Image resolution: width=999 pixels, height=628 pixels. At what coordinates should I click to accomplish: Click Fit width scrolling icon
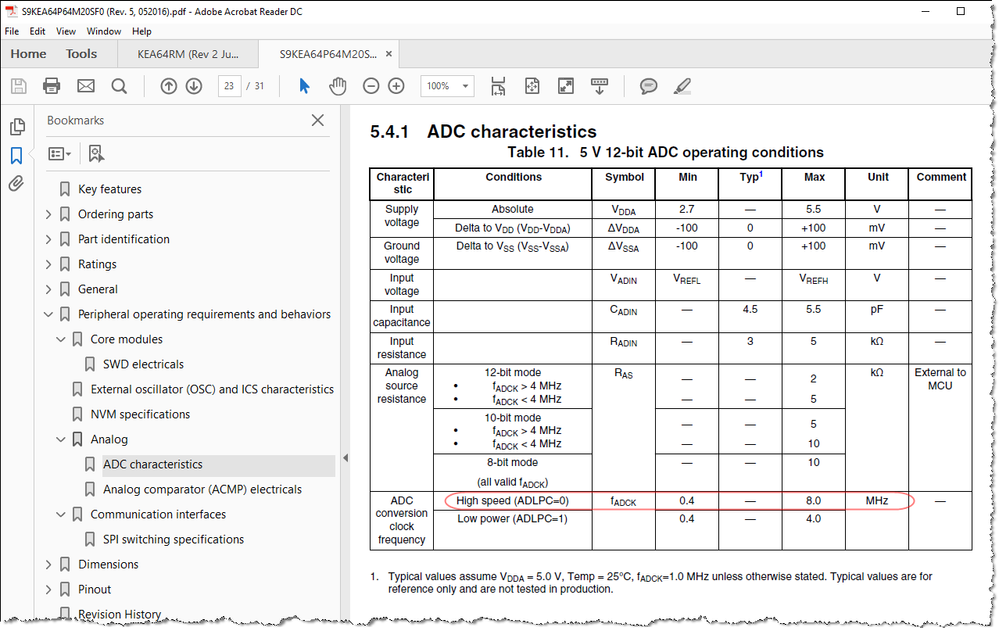pyautogui.click(x=498, y=86)
